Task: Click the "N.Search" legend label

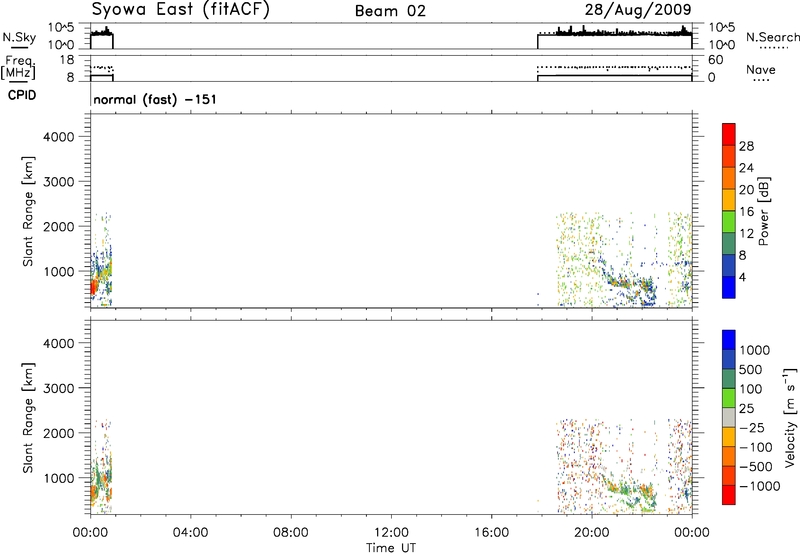Action: pyautogui.click(x=772, y=37)
